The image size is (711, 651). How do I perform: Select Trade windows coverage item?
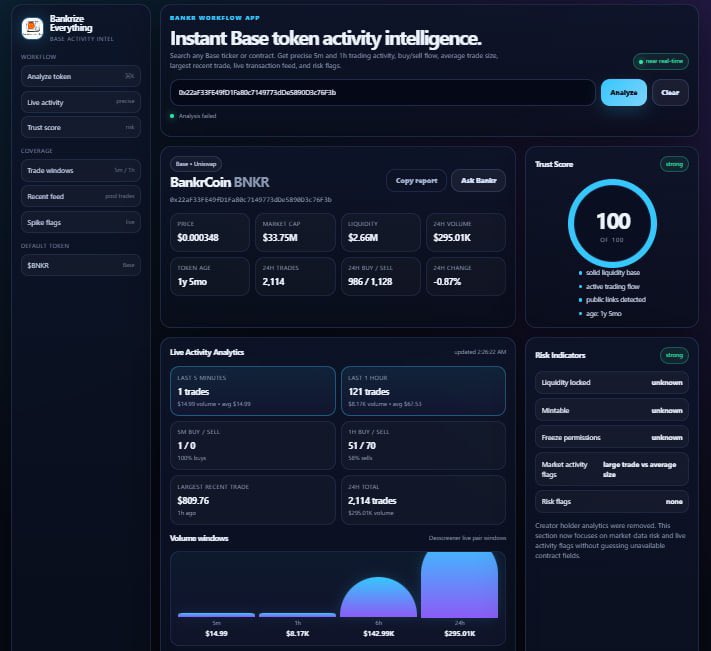tap(81, 170)
